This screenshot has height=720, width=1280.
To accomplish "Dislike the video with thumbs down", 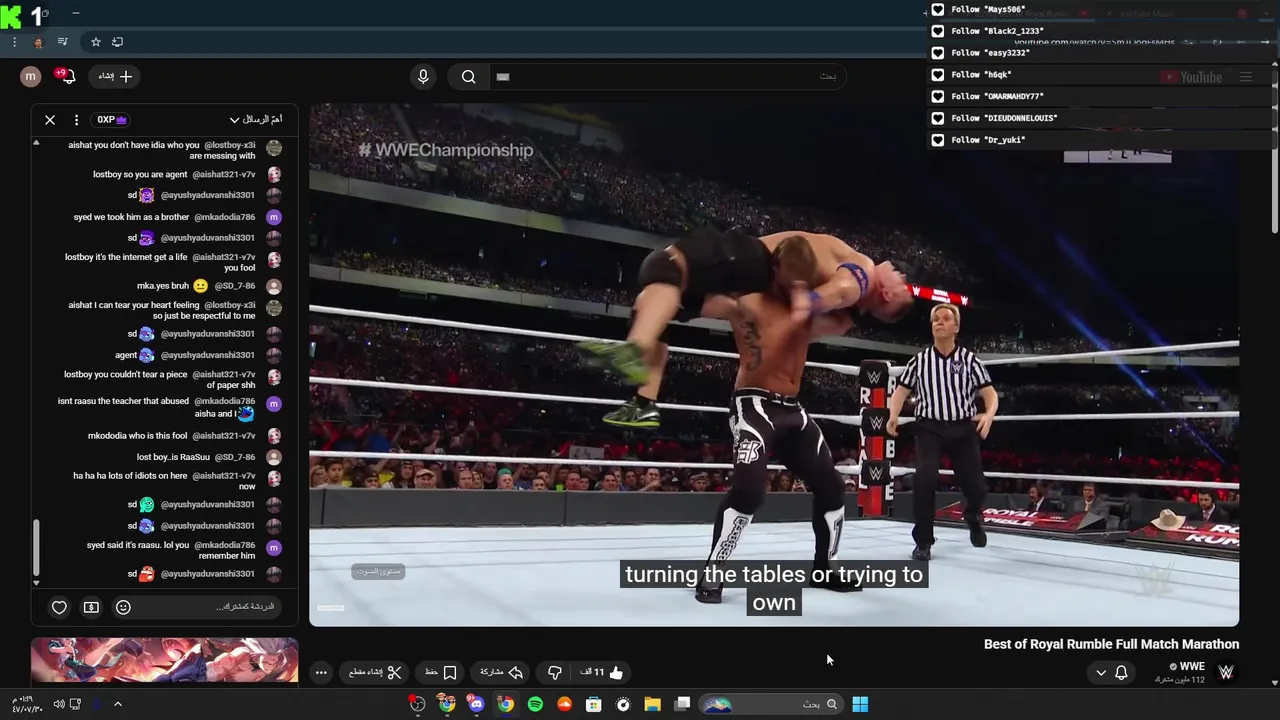I will click(x=554, y=673).
